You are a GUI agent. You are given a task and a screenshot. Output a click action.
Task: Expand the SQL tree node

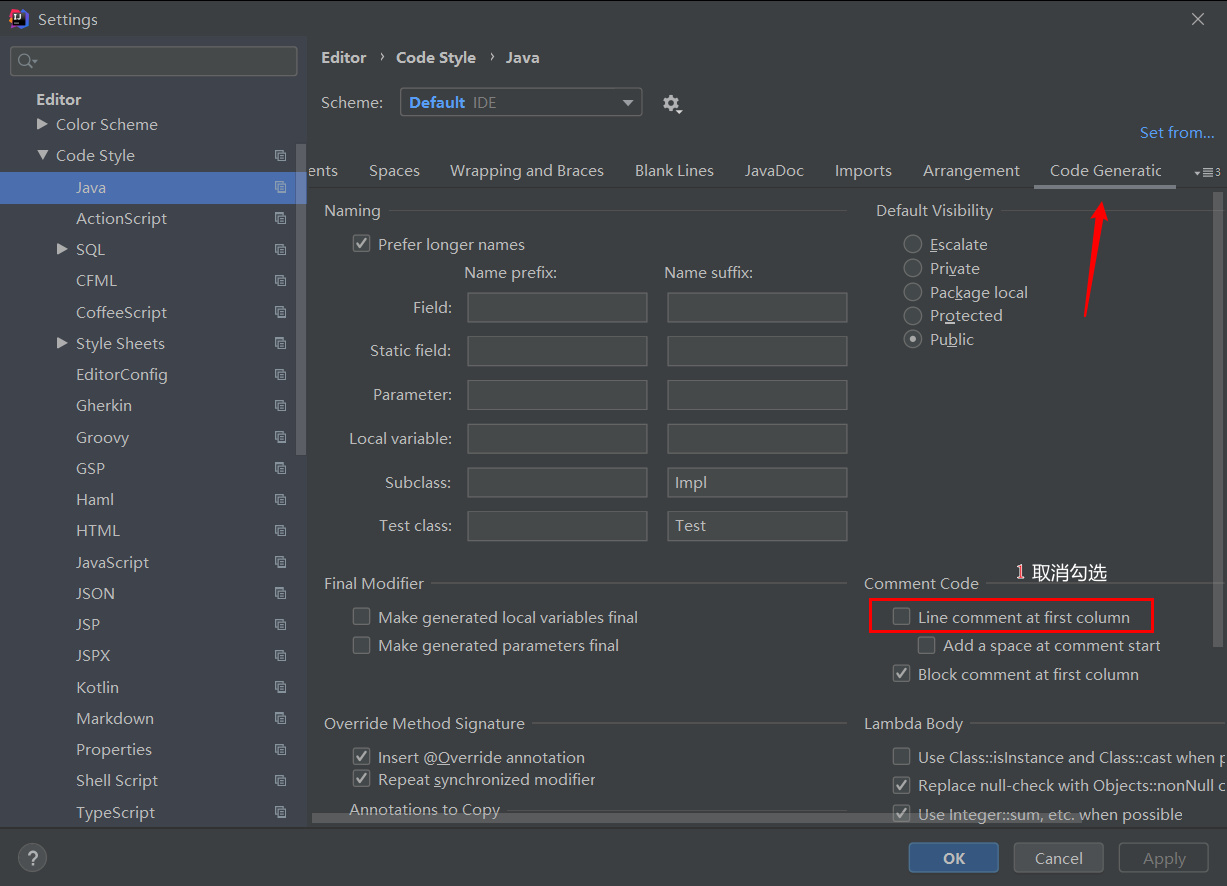(62, 249)
